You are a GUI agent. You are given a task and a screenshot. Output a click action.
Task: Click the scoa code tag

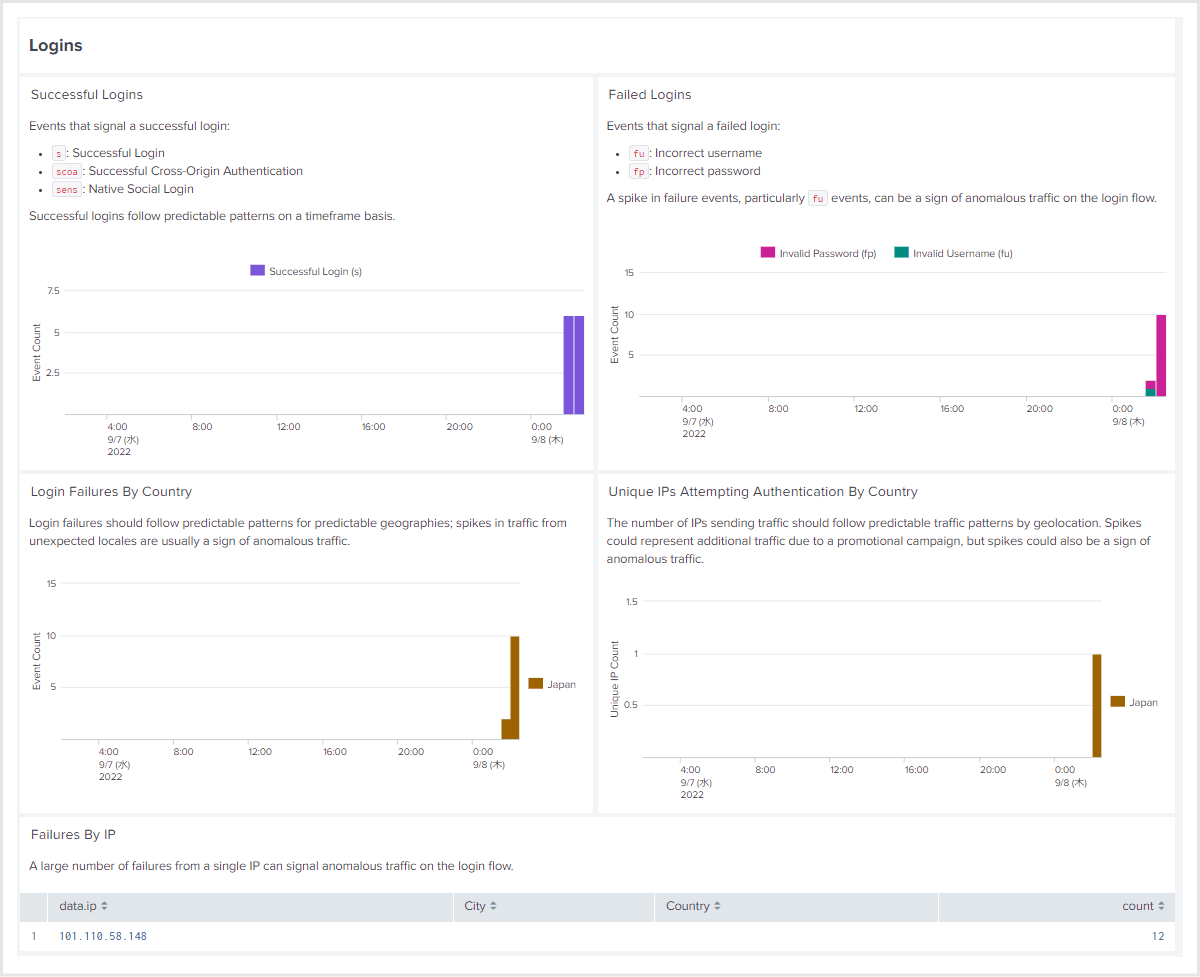(x=66, y=172)
